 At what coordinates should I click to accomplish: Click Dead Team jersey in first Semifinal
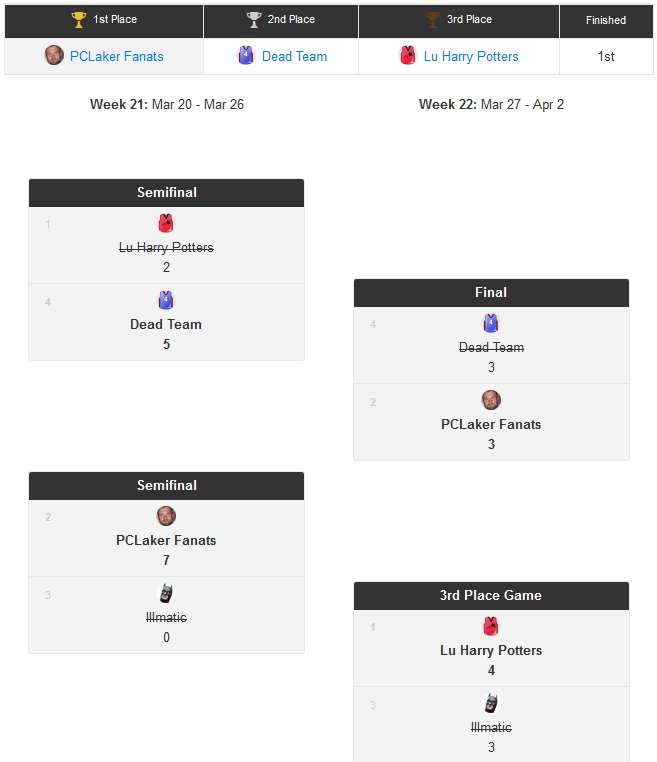click(x=166, y=300)
